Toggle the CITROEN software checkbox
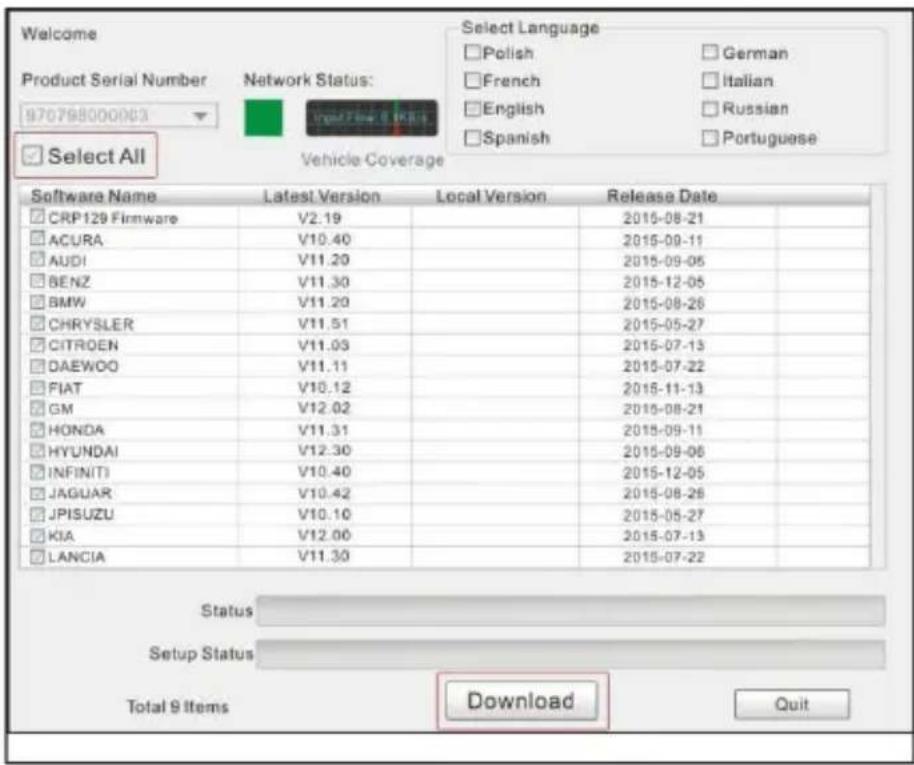 click(37, 345)
